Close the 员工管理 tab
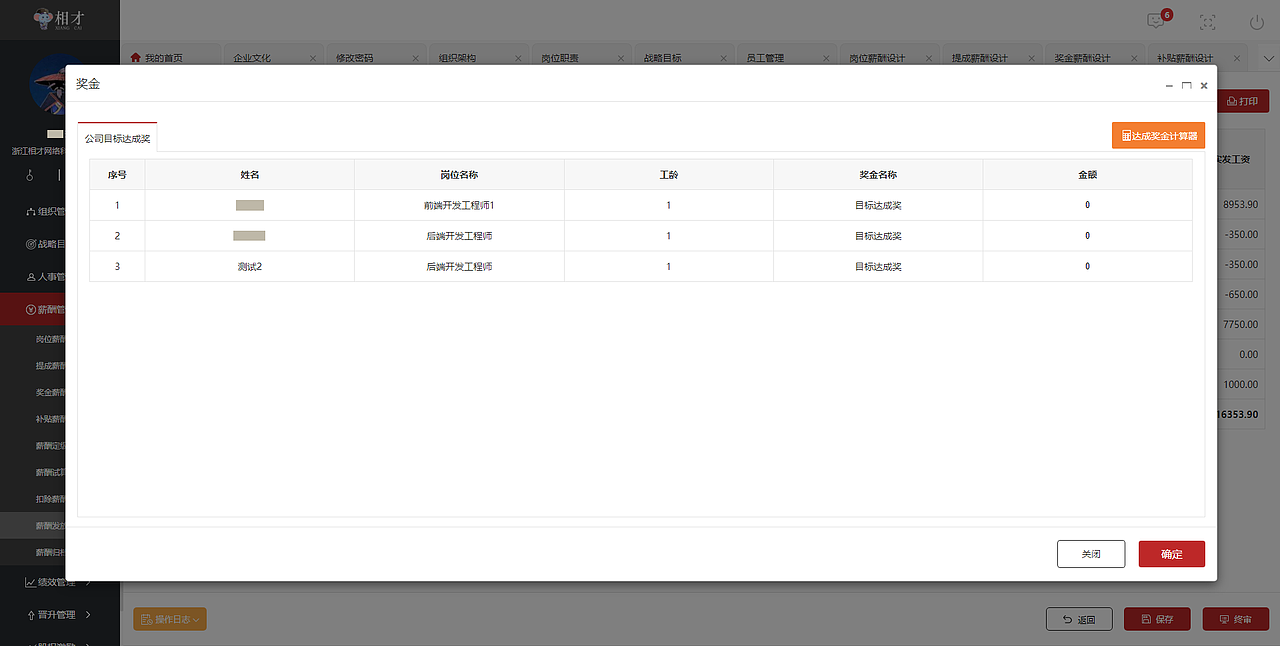 coord(826,58)
